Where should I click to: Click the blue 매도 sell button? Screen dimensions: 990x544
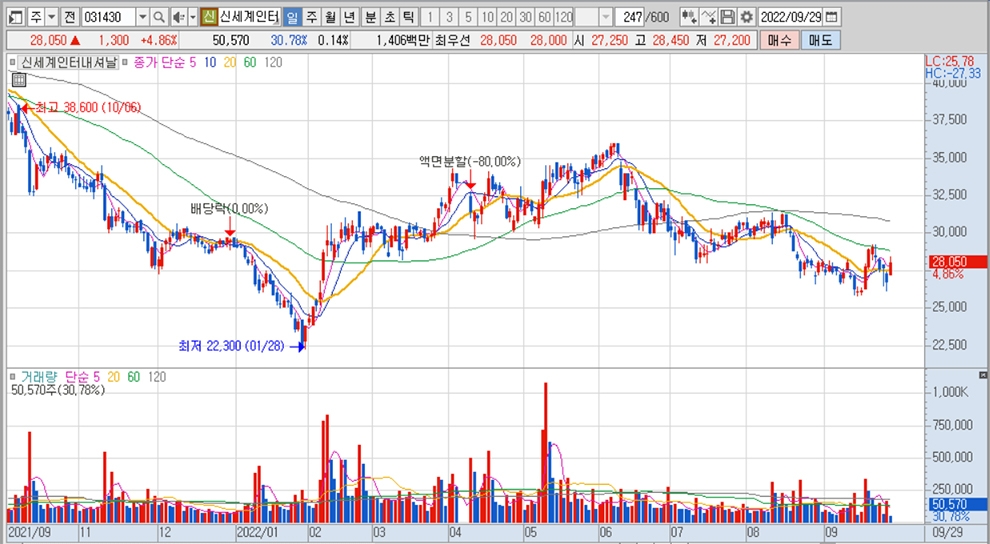pos(820,40)
